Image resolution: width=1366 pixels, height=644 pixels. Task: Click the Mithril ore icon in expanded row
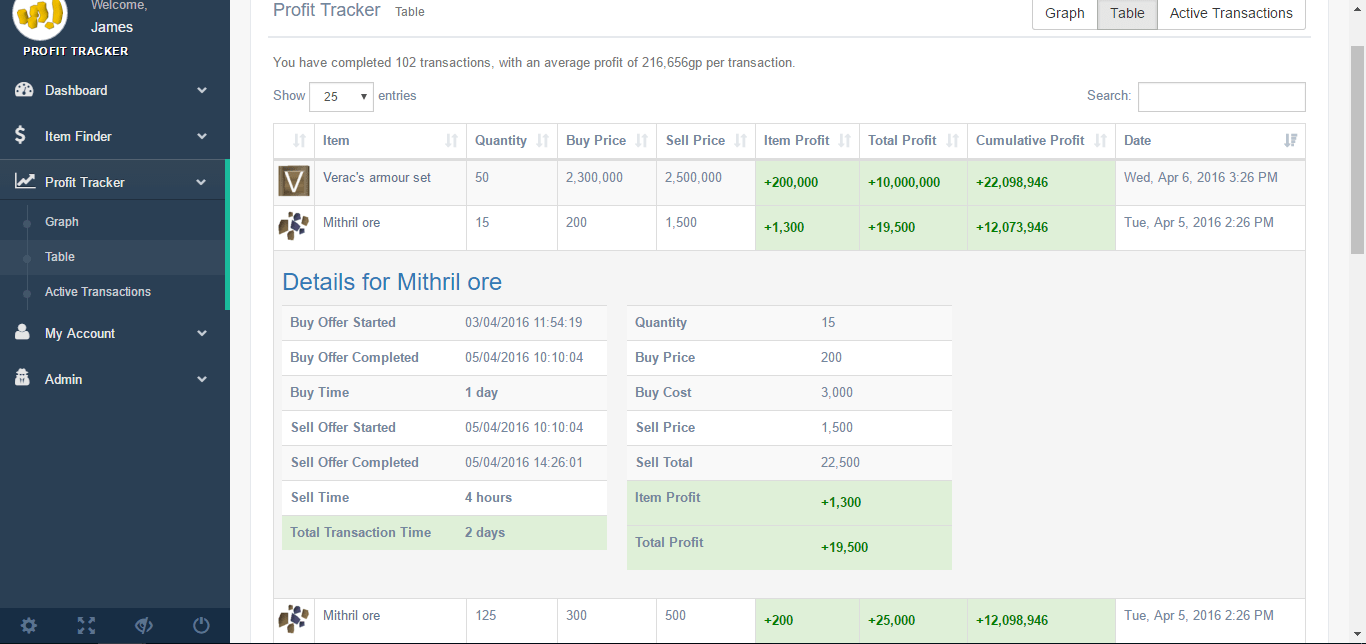(293, 227)
